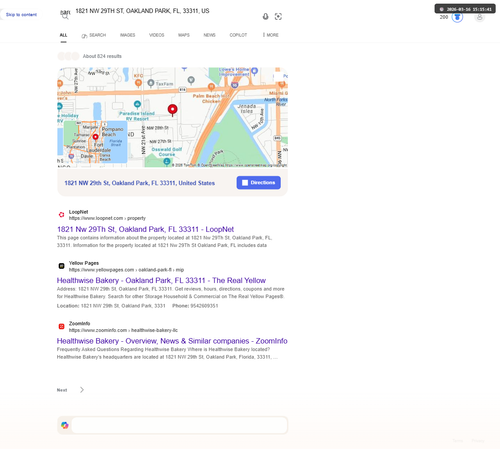
Task: Click the Palm Beach Chicken marker
Action: coord(211,87)
